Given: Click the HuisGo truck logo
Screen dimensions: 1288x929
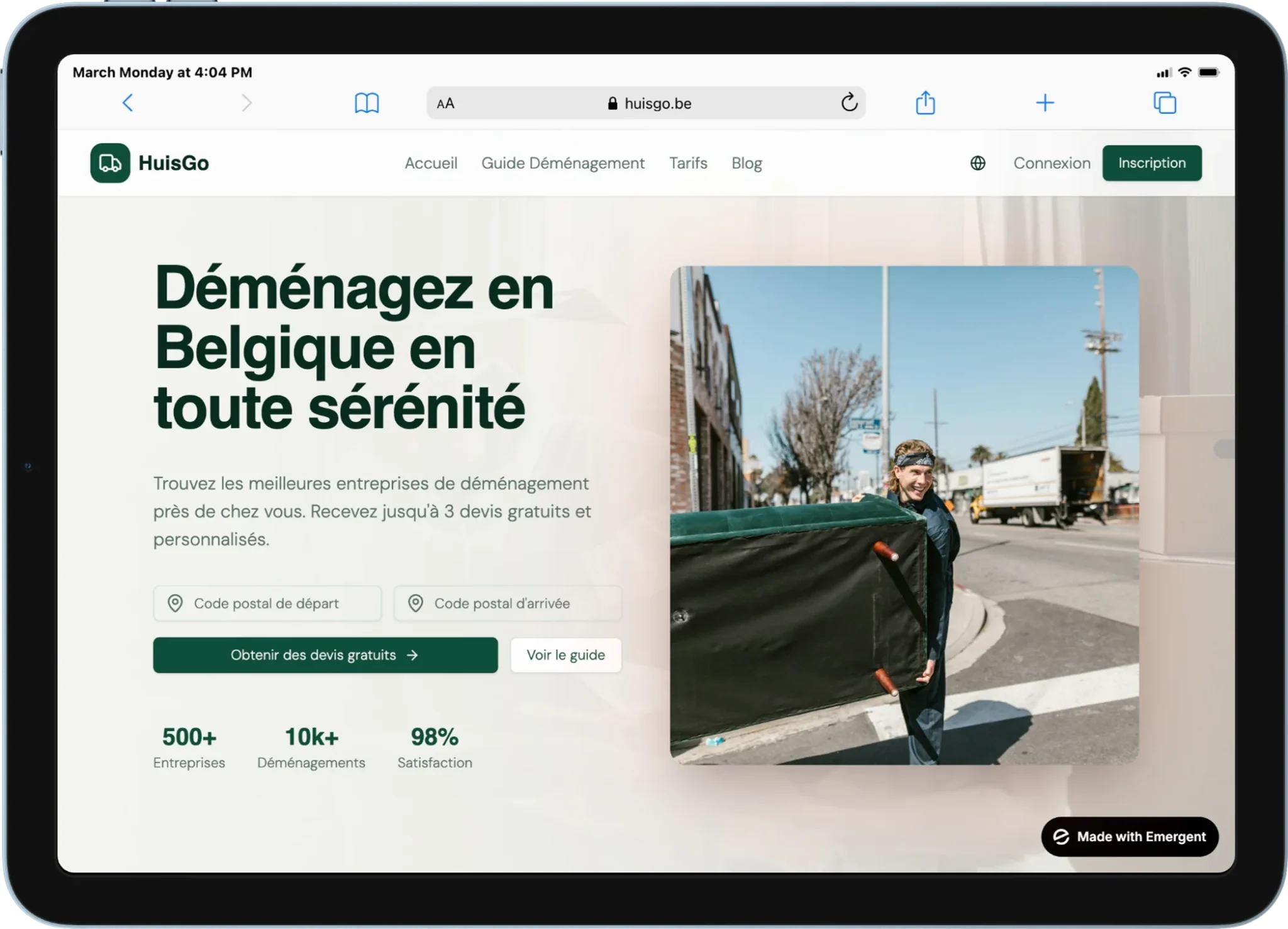Looking at the screenshot, I should (110, 163).
